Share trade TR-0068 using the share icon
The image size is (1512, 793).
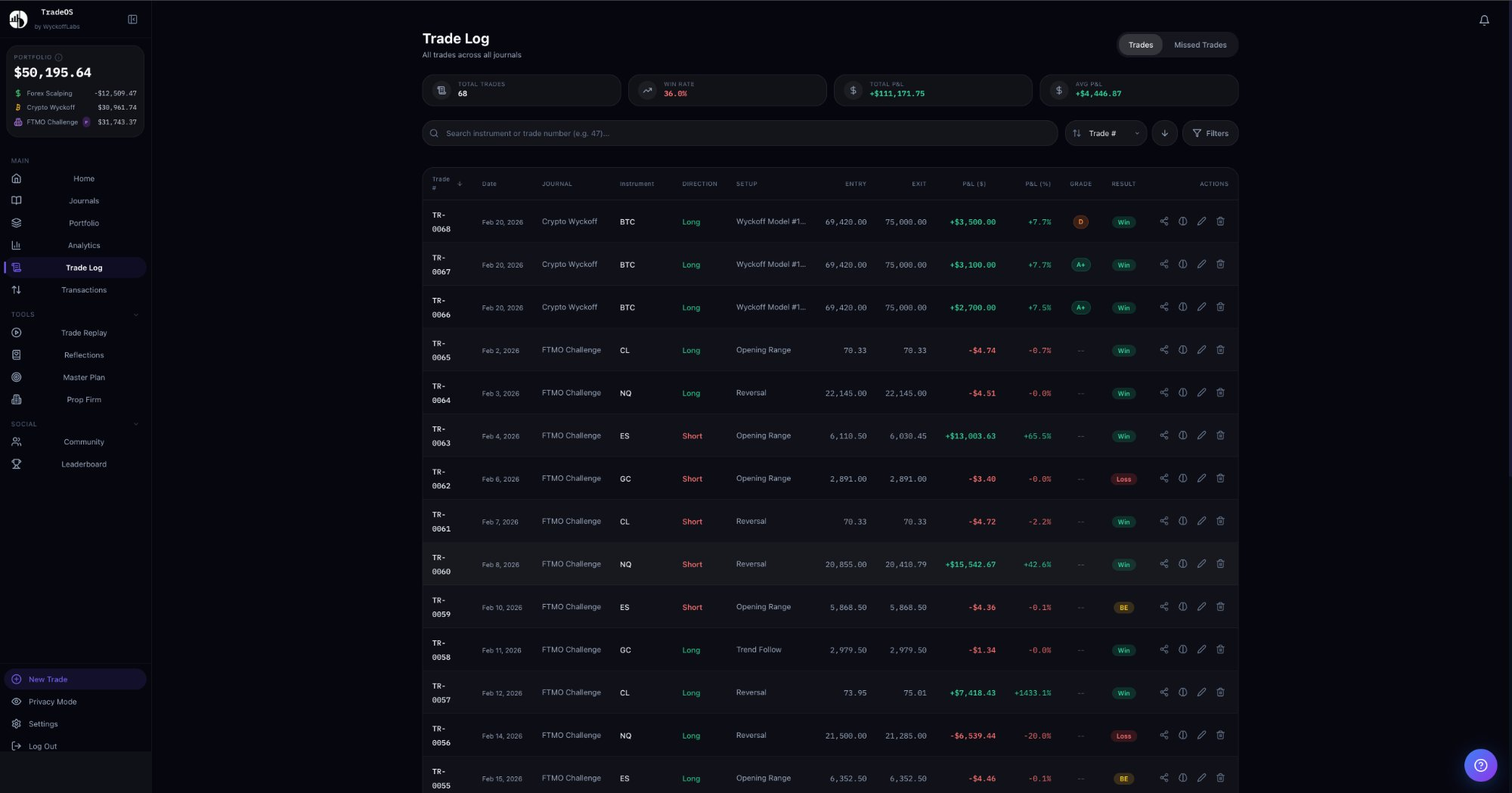1163,222
